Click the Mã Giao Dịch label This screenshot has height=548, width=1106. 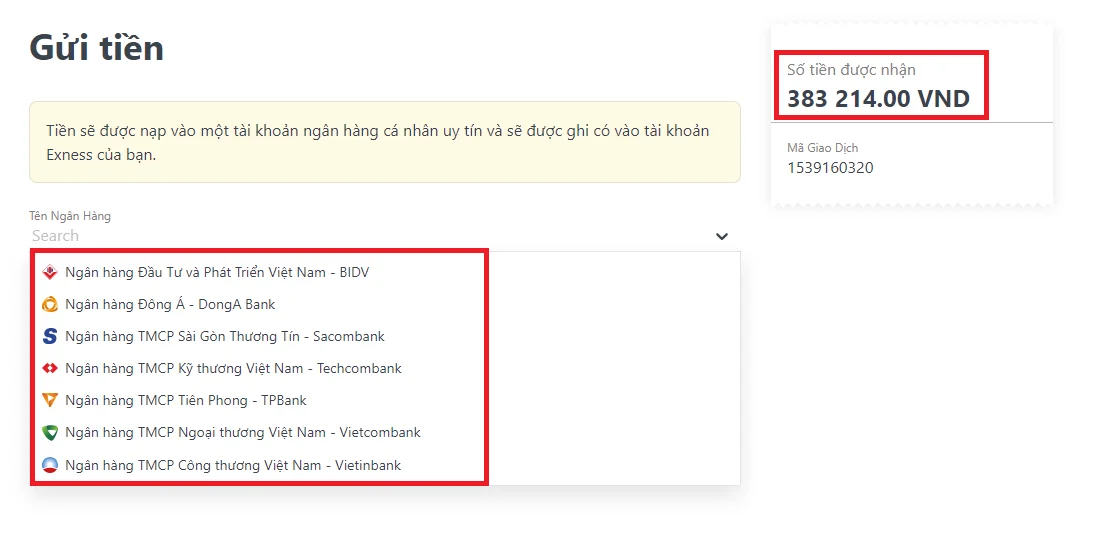tap(822, 148)
